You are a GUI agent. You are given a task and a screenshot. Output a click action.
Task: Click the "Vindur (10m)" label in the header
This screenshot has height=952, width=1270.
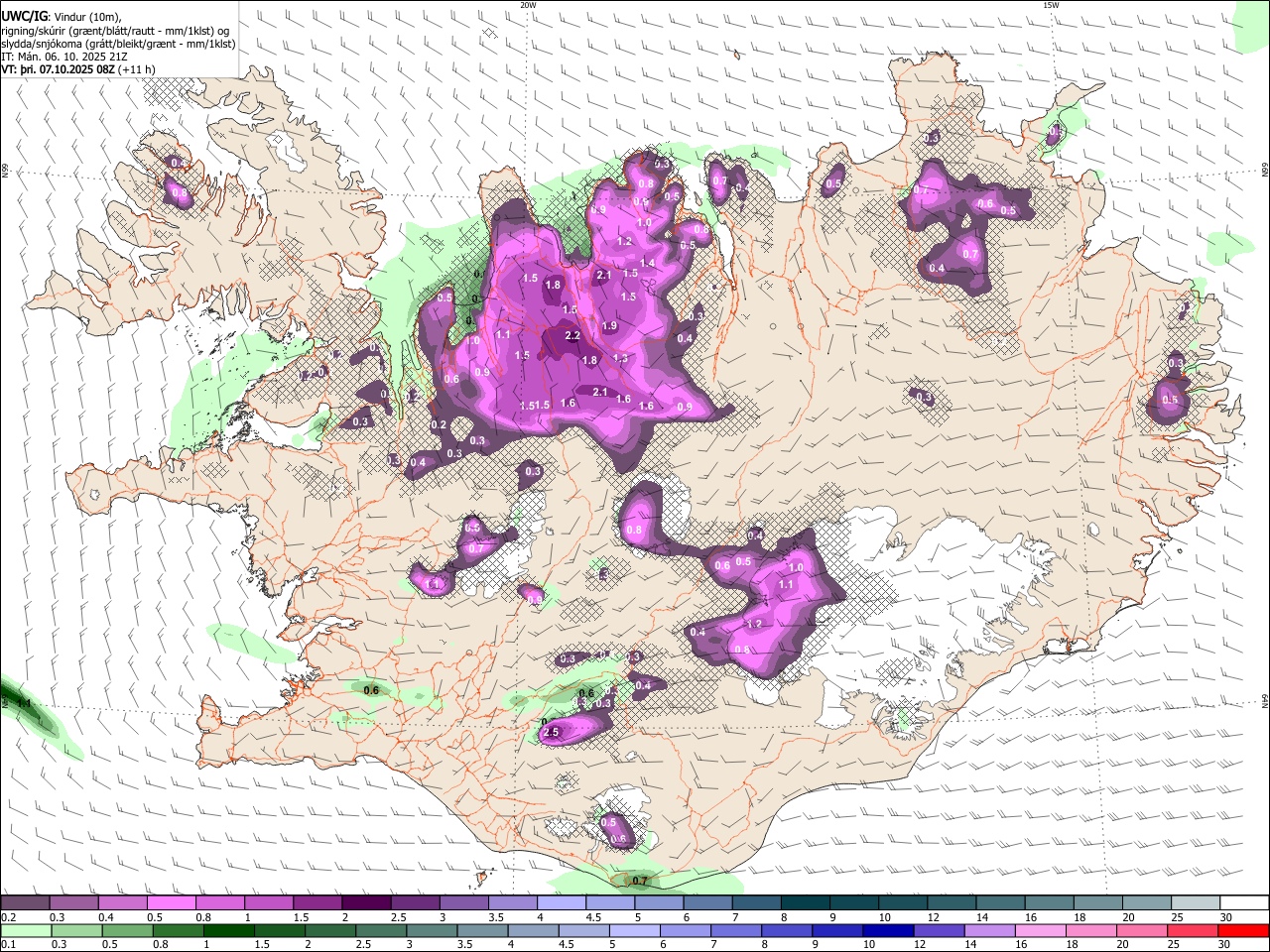pyautogui.click(x=86, y=17)
